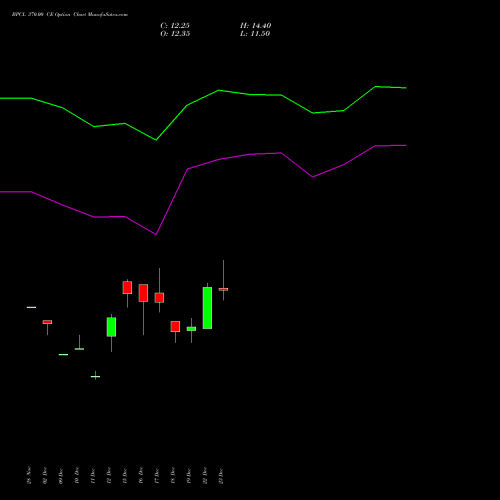Image resolution: width=500 pixels, height=500 pixels.
Task: Click the red candle body for 16 Dec
Action: point(143,293)
